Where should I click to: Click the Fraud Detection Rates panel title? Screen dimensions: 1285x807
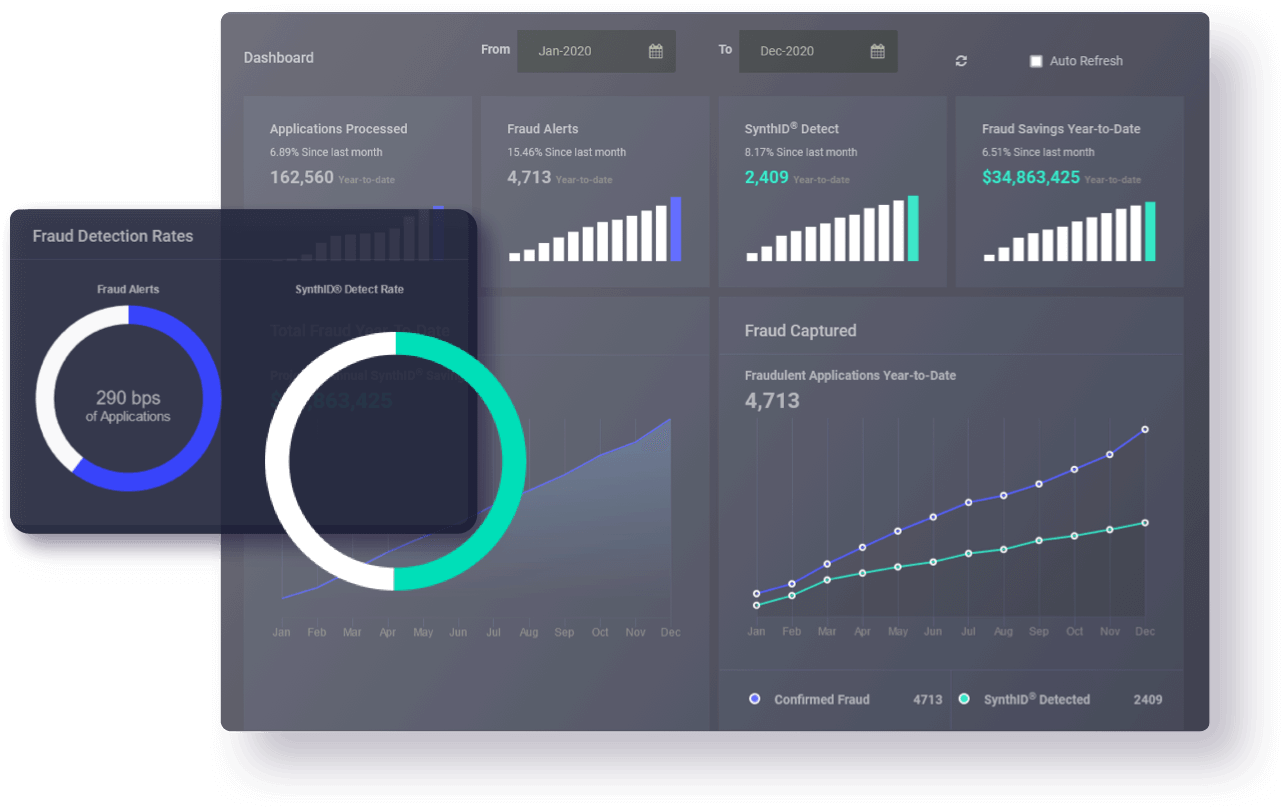point(113,237)
